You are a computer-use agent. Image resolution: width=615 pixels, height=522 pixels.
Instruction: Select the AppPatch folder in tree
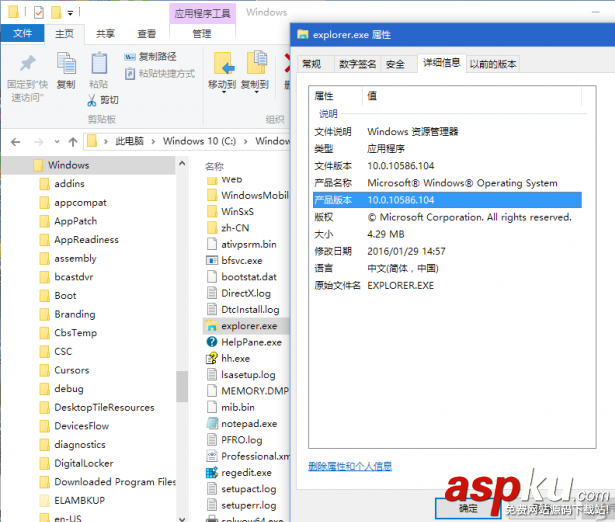click(68, 221)
